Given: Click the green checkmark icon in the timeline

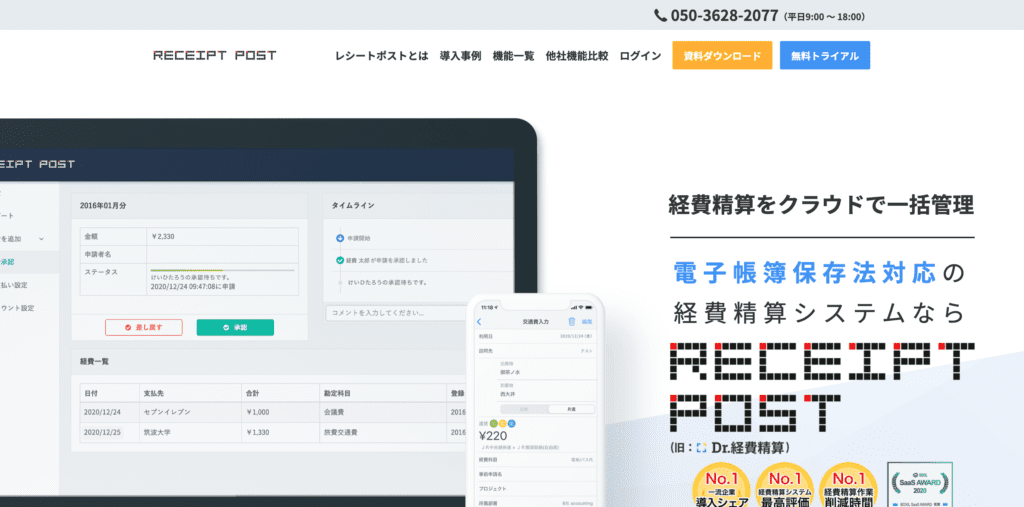Looking at the screenshot, I should coord(340,260).
